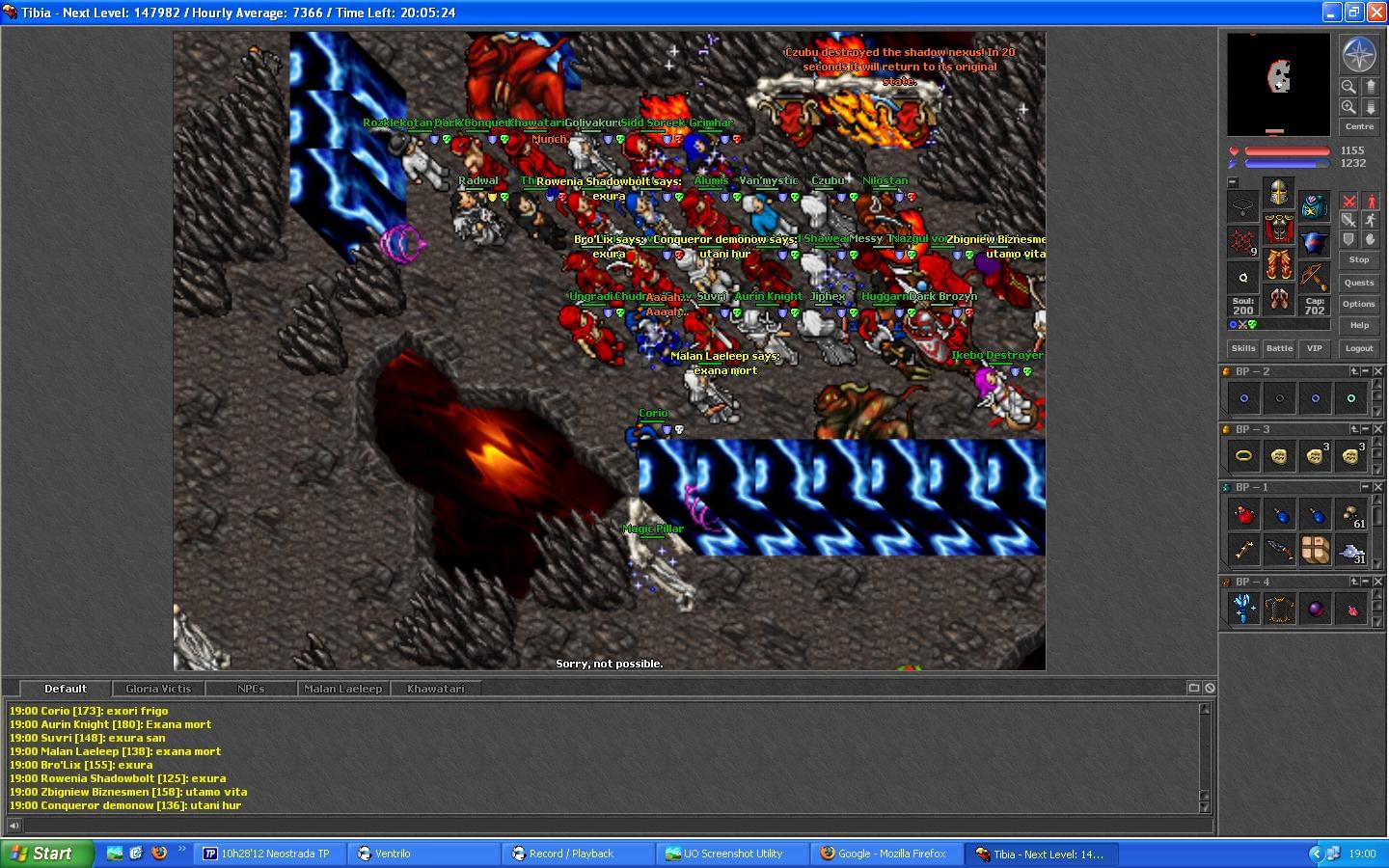The image size is (1389, 868).
Task: Click the crossbow weapon slot
Action: click(x=1315, y=277)
